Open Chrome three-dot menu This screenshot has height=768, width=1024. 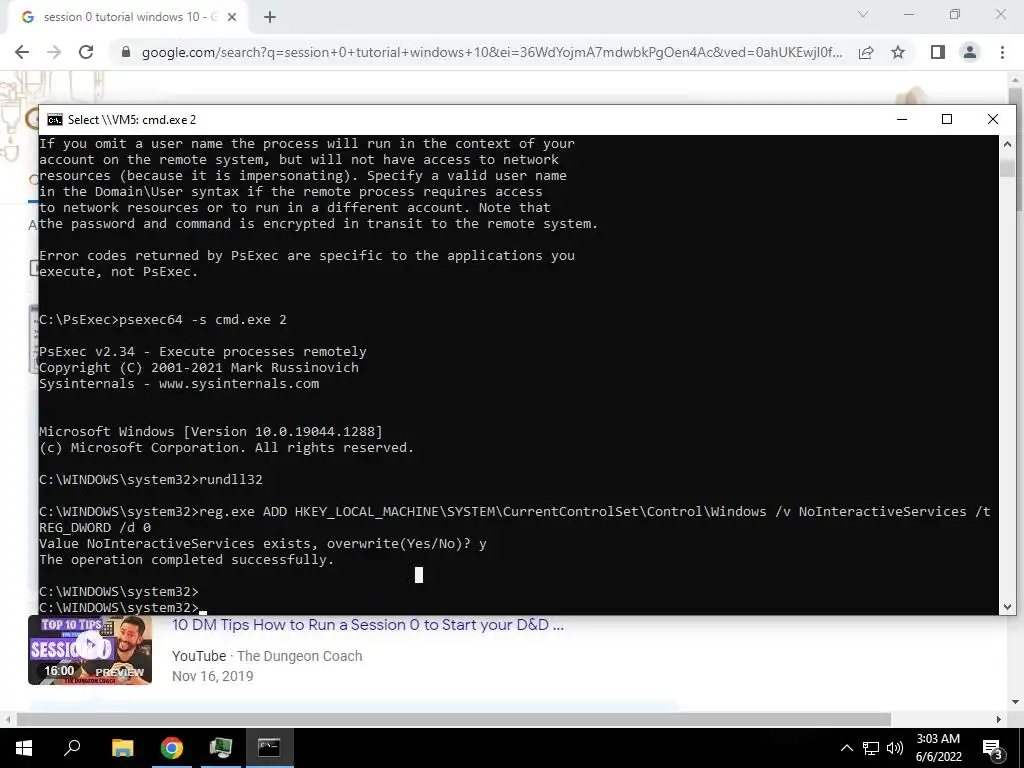coord(1002,52)
